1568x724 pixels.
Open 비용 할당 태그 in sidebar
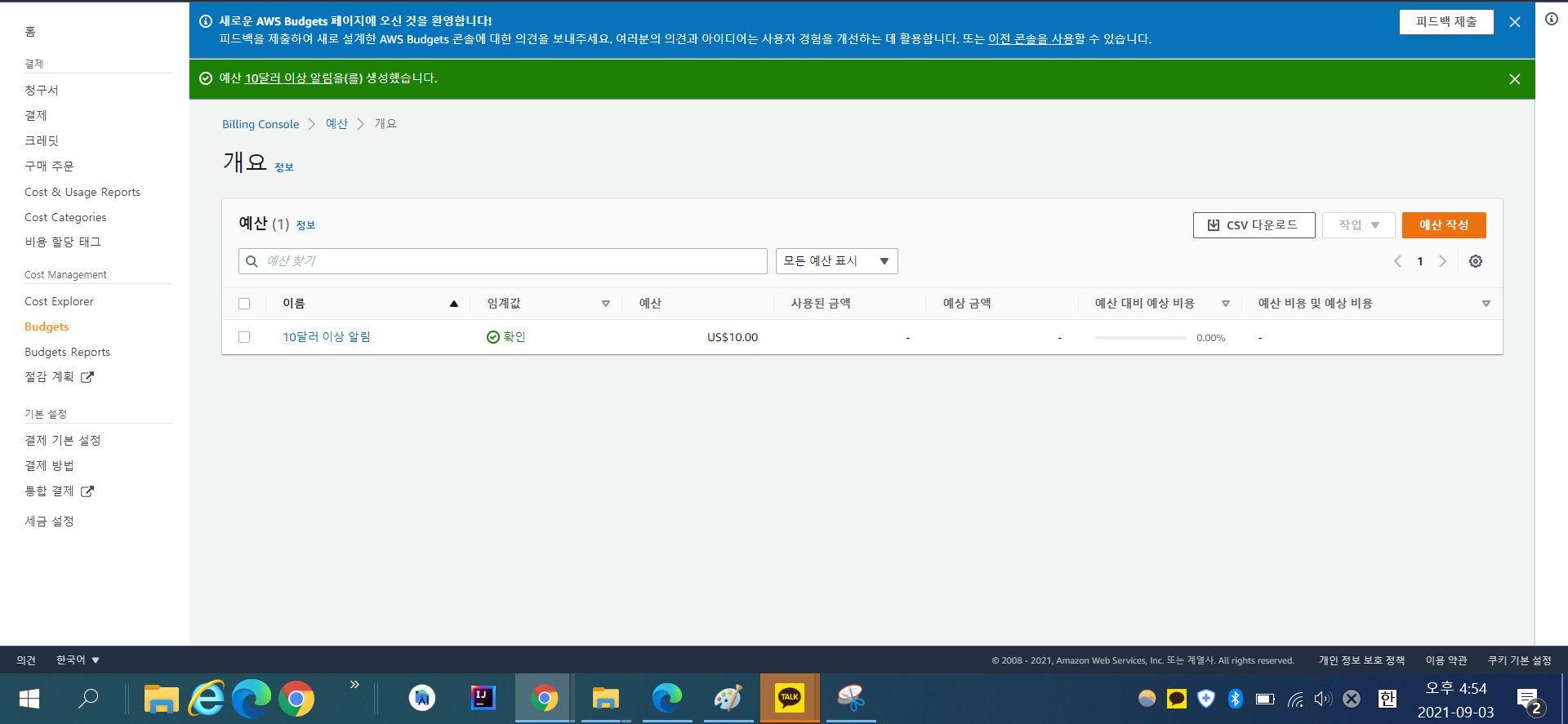tap(63, 242)
